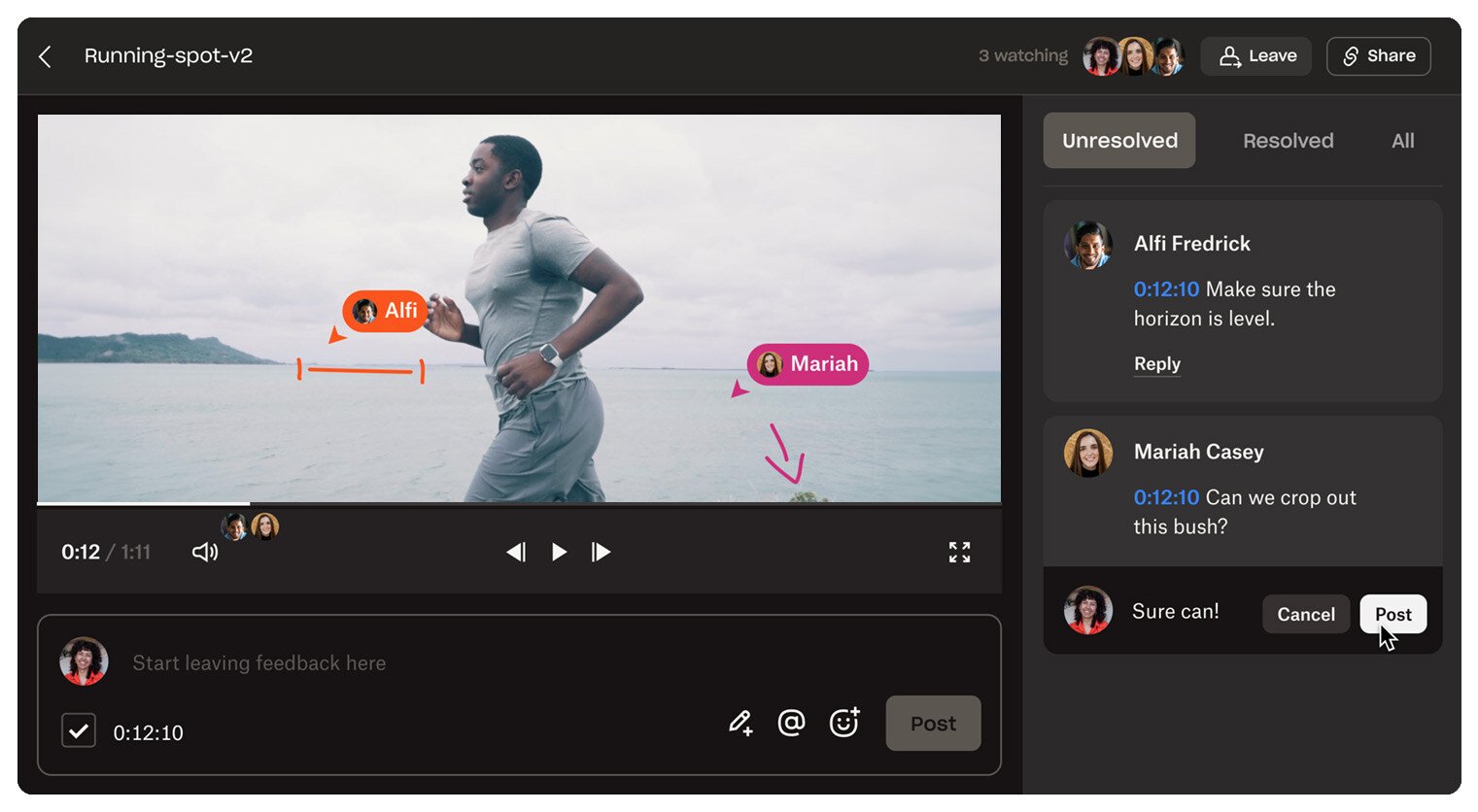This screenshot has width=1478, height=812.
Task: Play the video
Action: tap(559, 553)
